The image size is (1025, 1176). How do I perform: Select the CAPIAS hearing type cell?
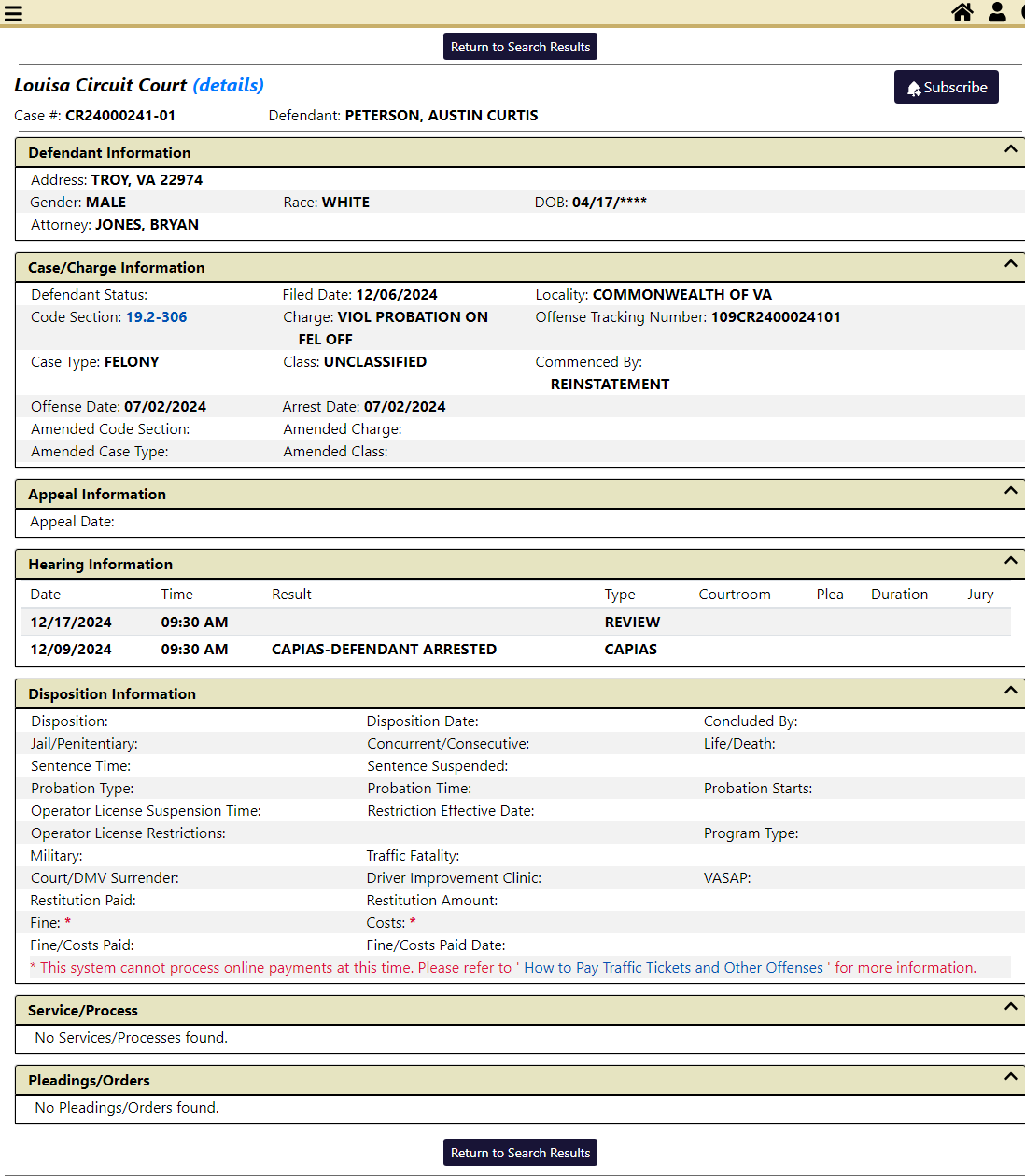pyautogui.click(x=631, y=650)
